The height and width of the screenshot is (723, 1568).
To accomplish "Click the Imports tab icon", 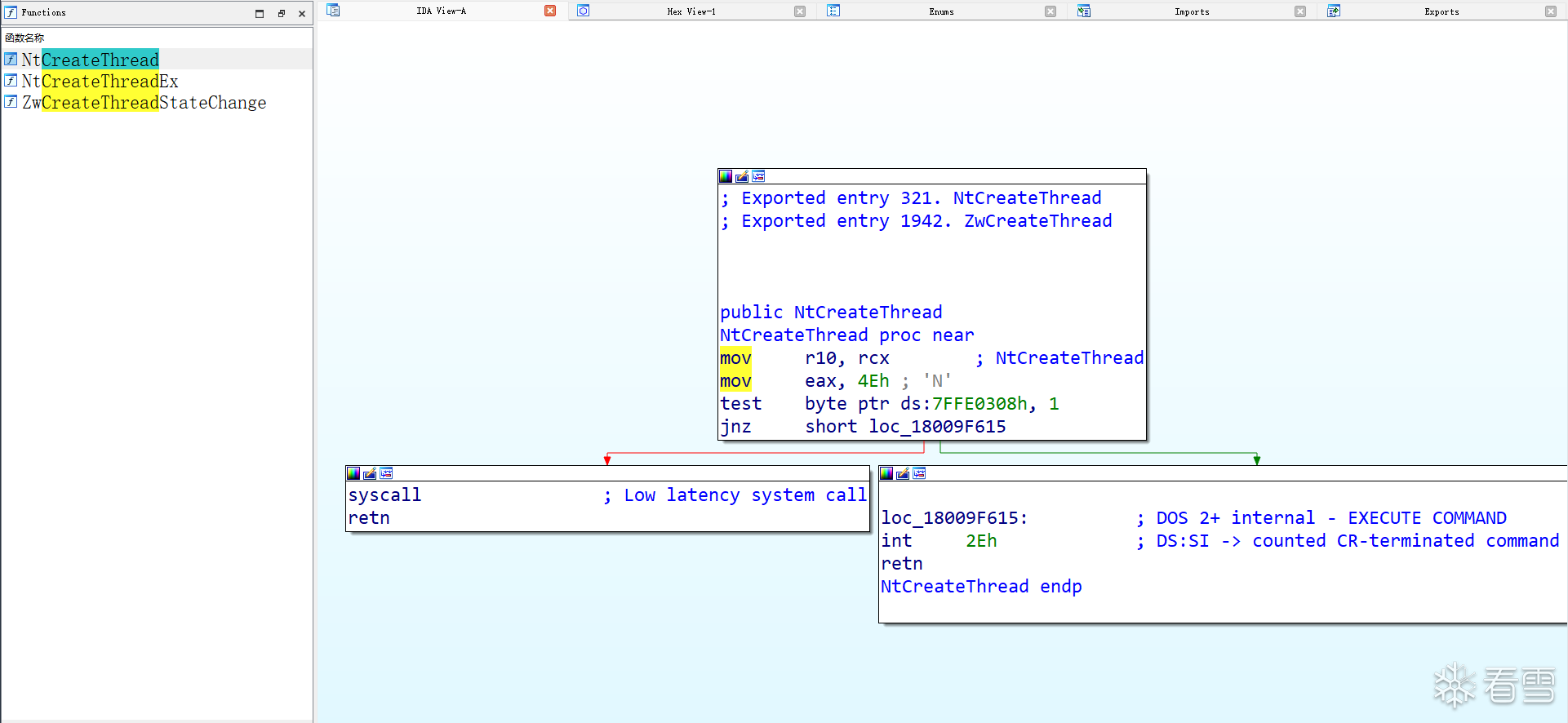I will [1083, 11].
